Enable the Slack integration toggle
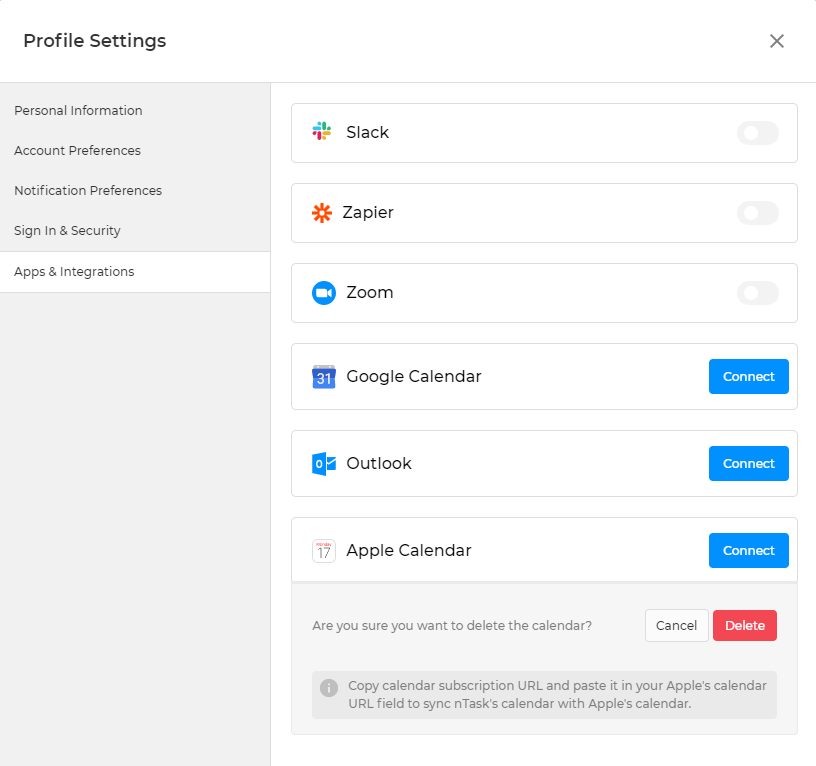816x766 pixels. 757,133
